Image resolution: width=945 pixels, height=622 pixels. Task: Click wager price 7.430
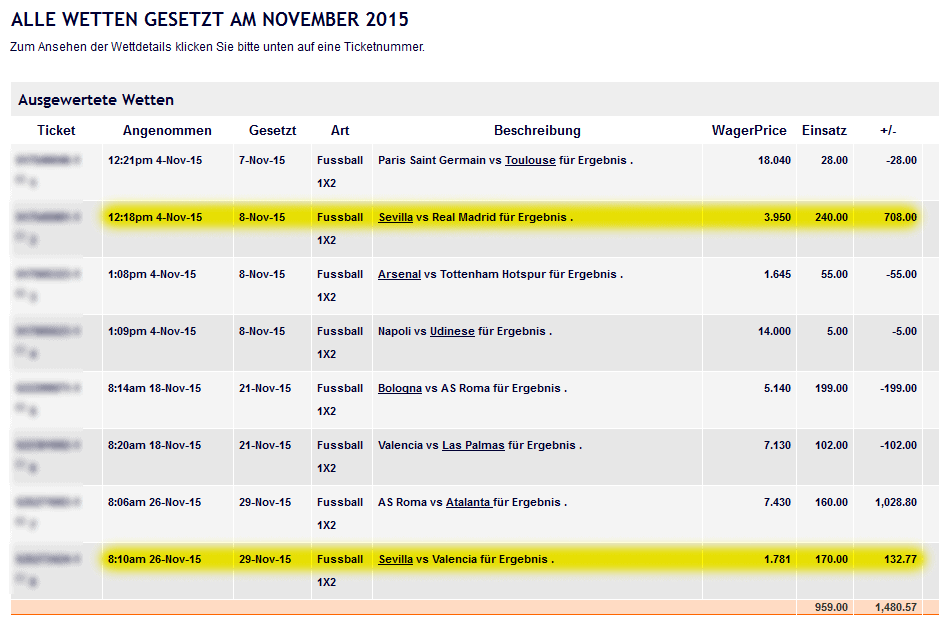coord(777,503)
